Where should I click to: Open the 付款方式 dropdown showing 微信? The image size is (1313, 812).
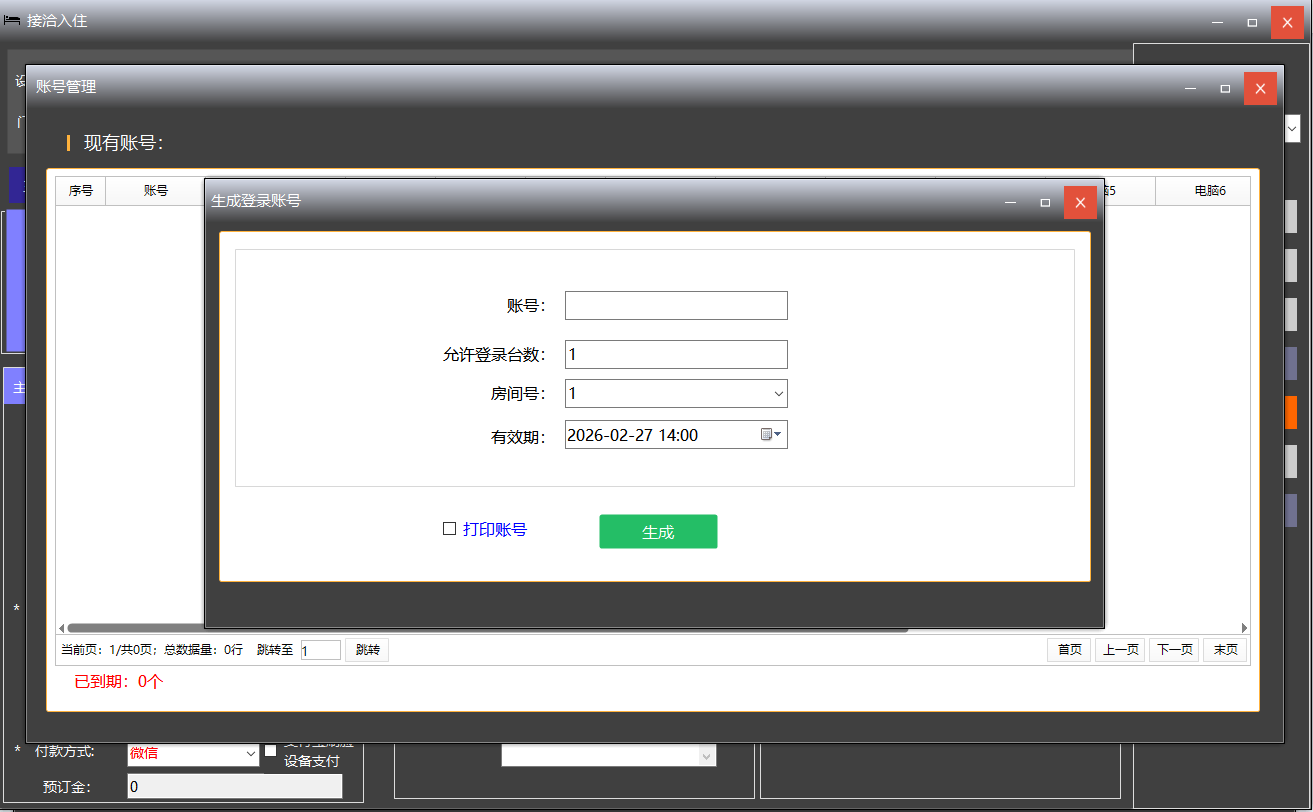point(251,754)
